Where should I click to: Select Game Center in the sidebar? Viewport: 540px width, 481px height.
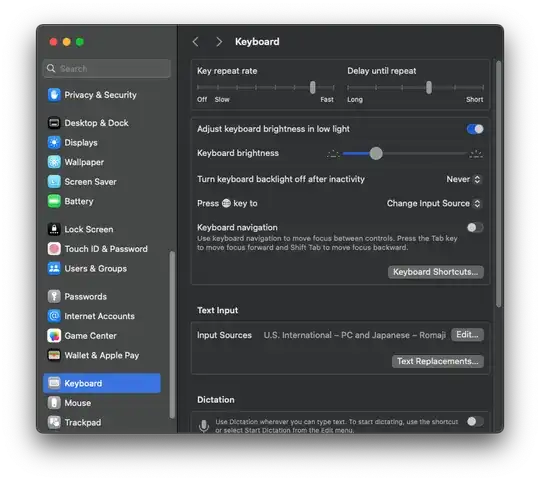(x=102, y=336)
